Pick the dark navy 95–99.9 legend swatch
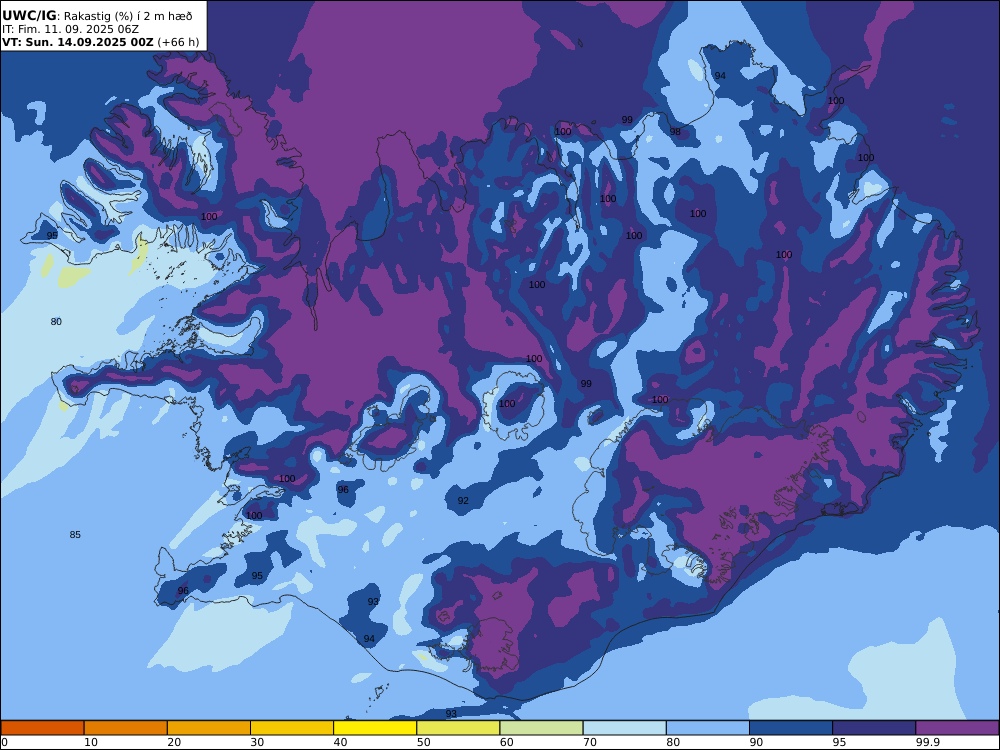The width and height of the screenshot is (1000, 750). (874, 728)
